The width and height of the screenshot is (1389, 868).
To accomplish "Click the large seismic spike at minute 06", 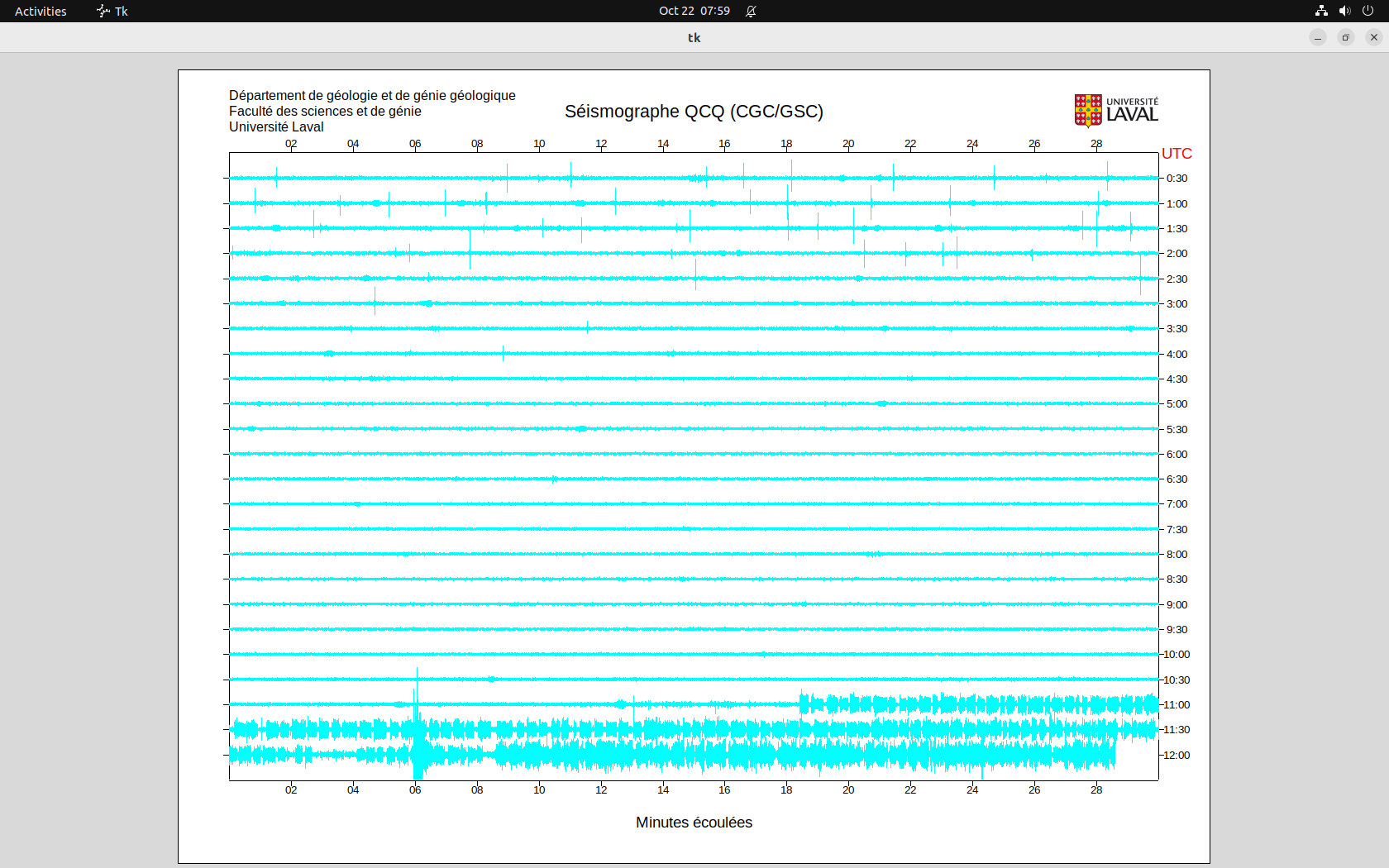I will (418, 727).
